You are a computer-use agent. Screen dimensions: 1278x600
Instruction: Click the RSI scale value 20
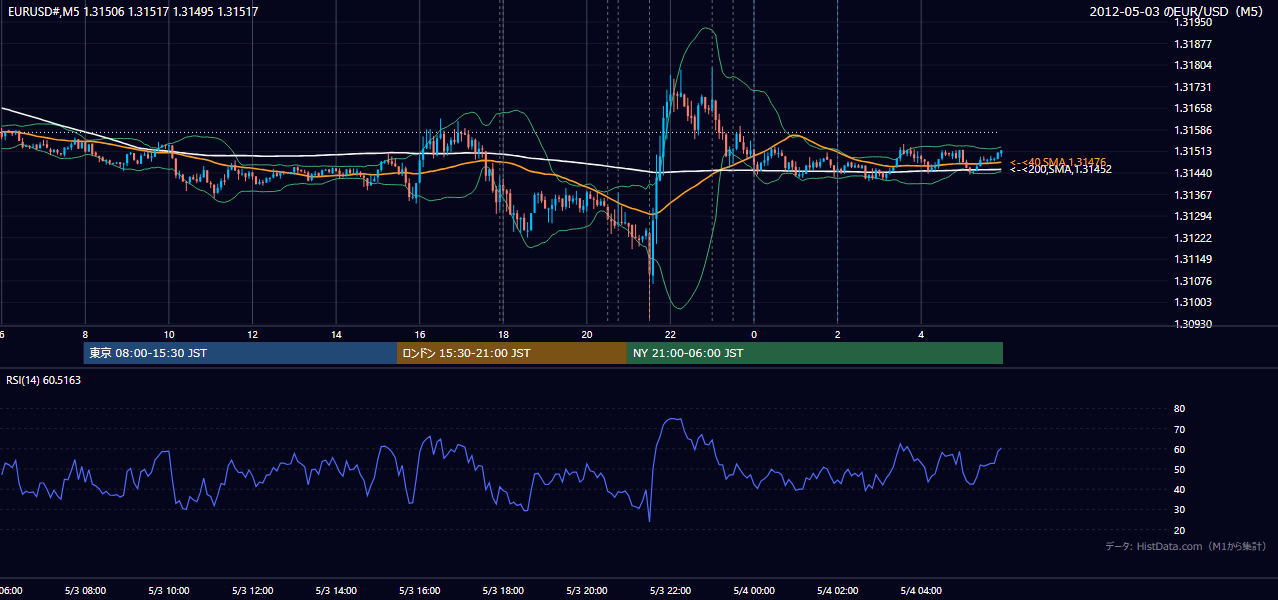[1179, 531]
